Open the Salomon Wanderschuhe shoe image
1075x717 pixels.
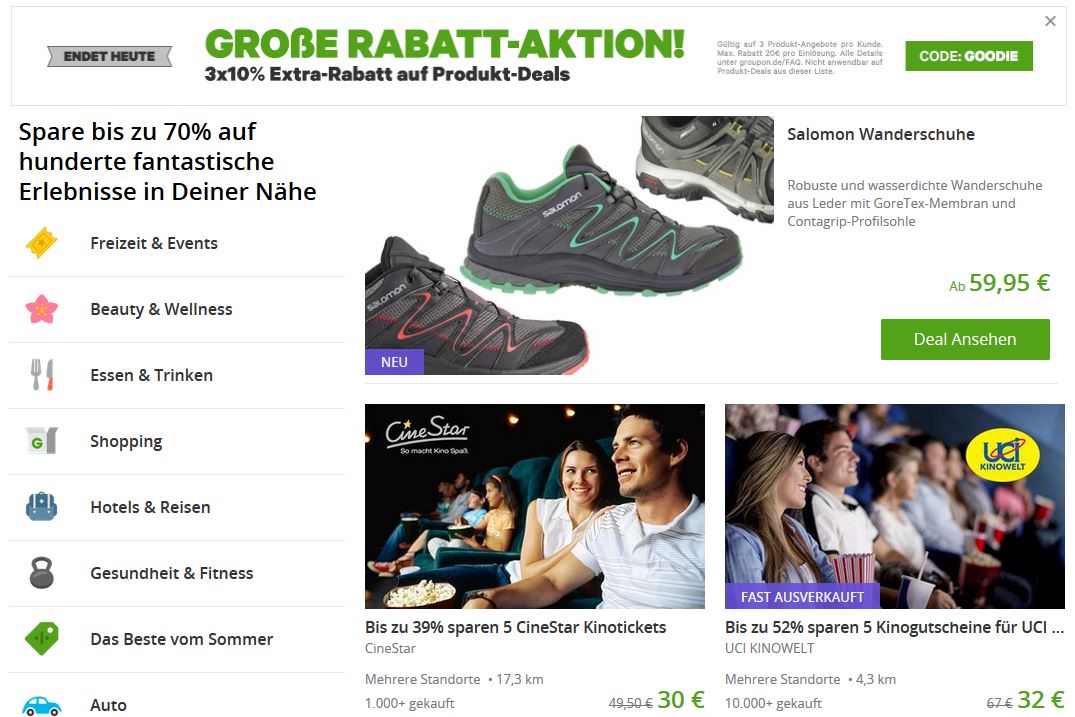[569, 245]
